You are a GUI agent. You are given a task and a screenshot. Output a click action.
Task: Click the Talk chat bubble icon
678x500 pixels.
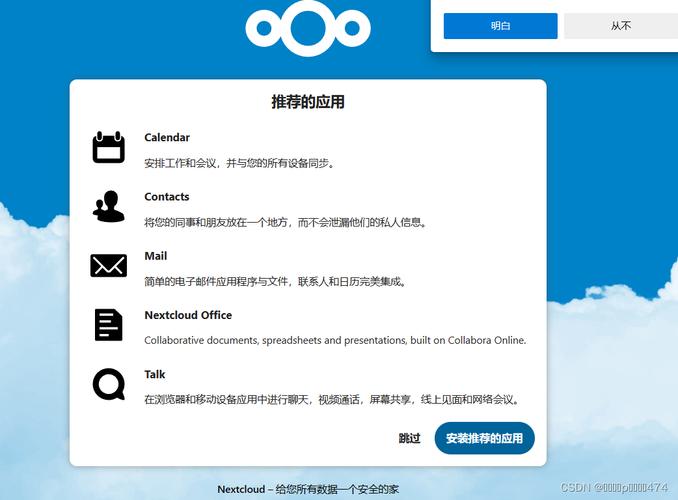pos(109,384)
